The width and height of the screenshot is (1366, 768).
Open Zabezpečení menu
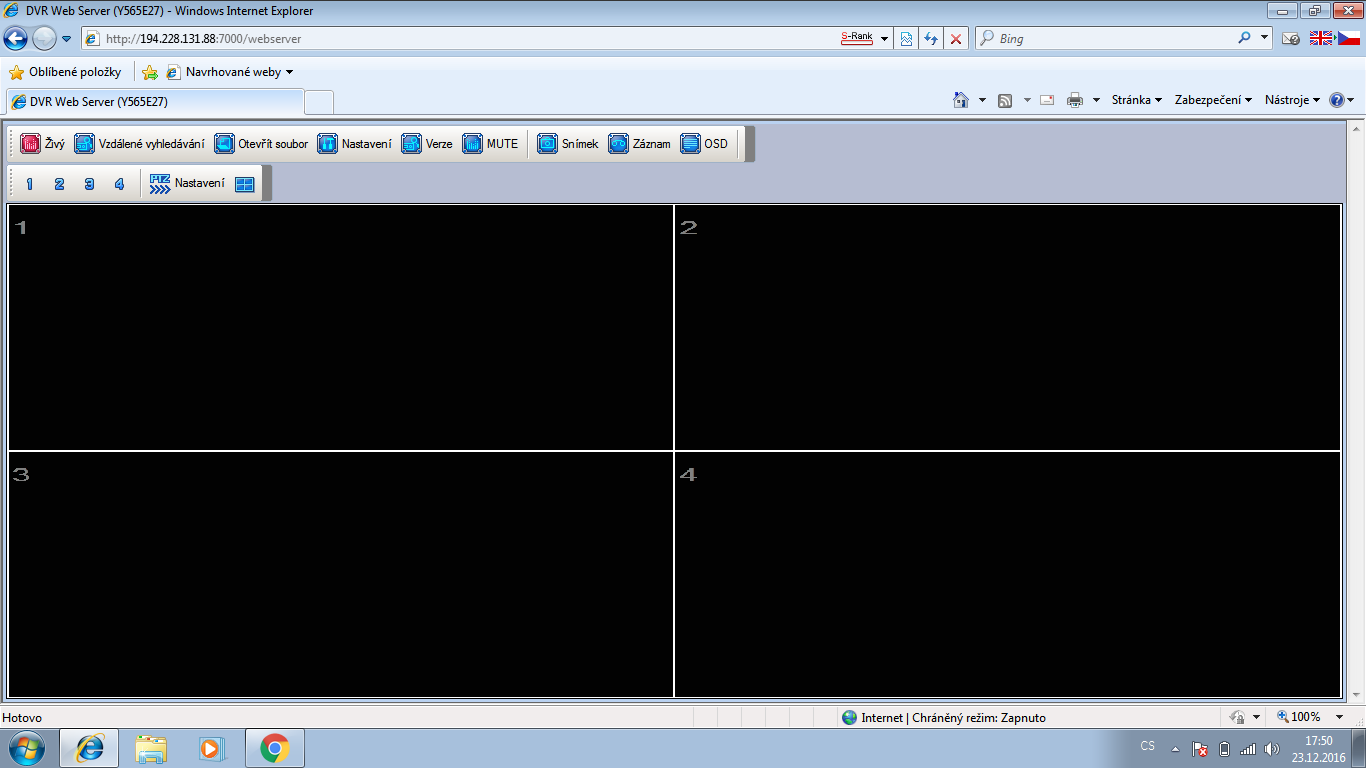point(1214,100)
